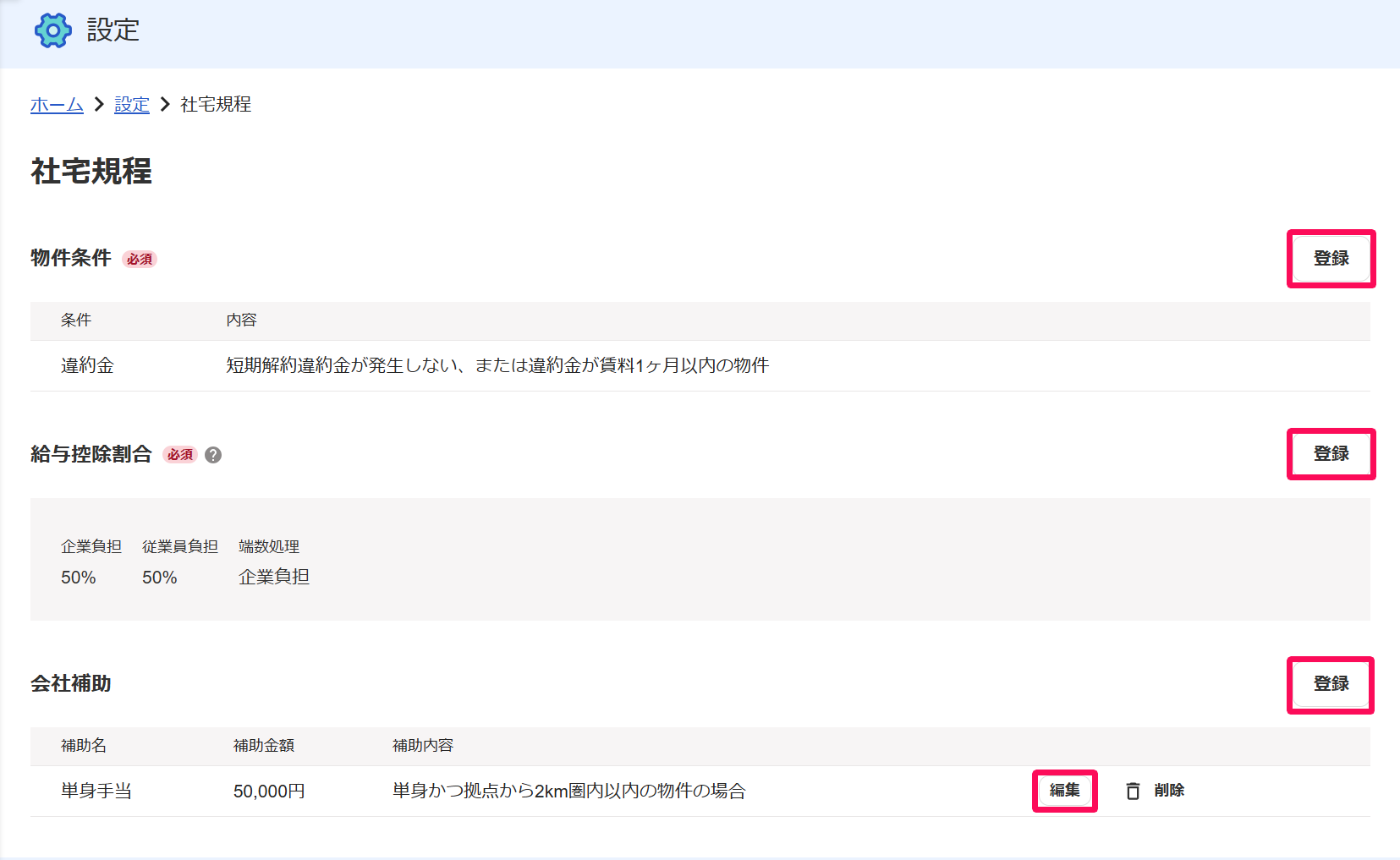Select the 単身手当 name cell
Viewport: 1400px width, 860px height.
coord(96,792)
